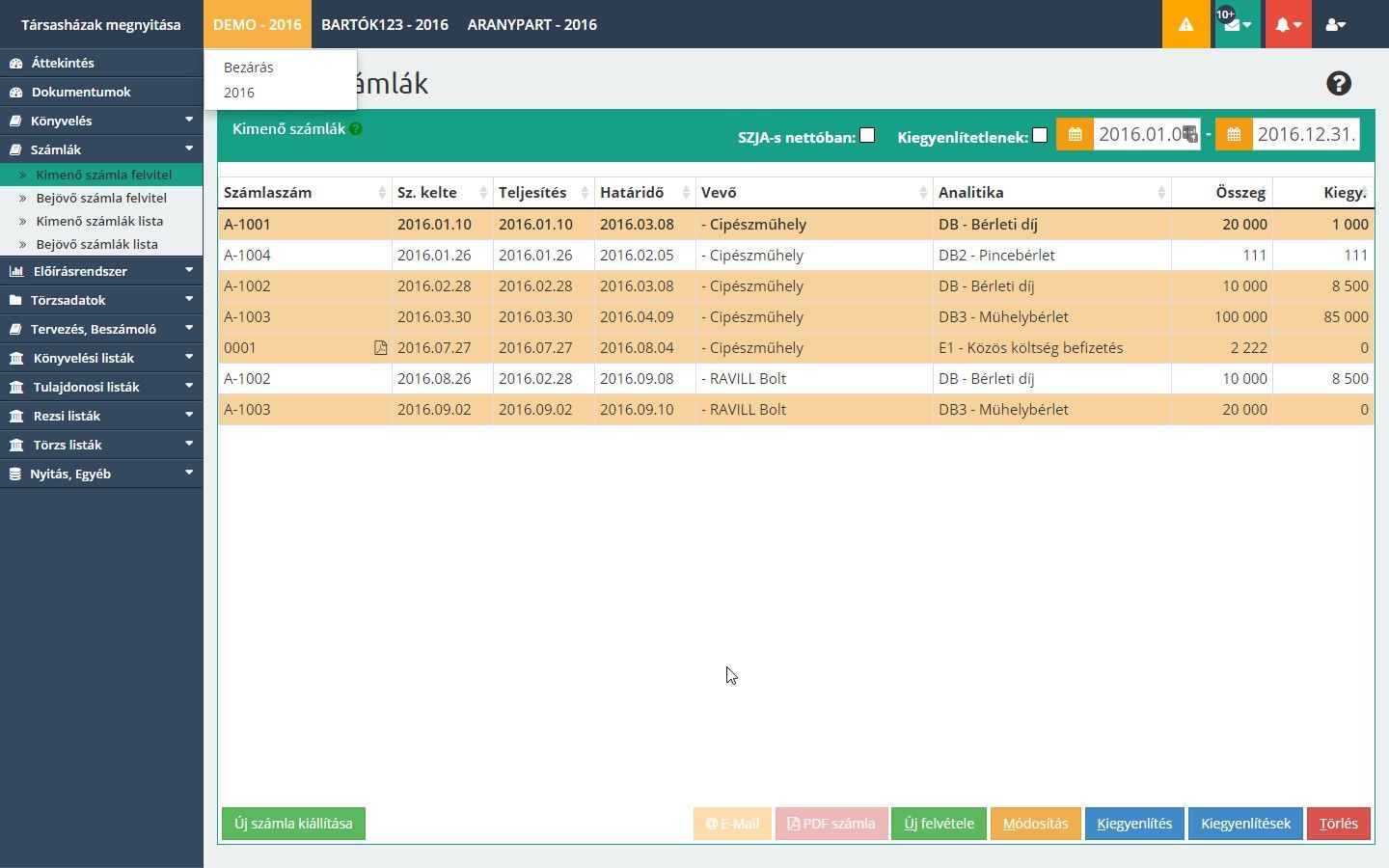Image resolution: width=1389 pixels, height=868 pixels.
Task: Click the orange warning triangle icon
Action: tap(1185, 25)
